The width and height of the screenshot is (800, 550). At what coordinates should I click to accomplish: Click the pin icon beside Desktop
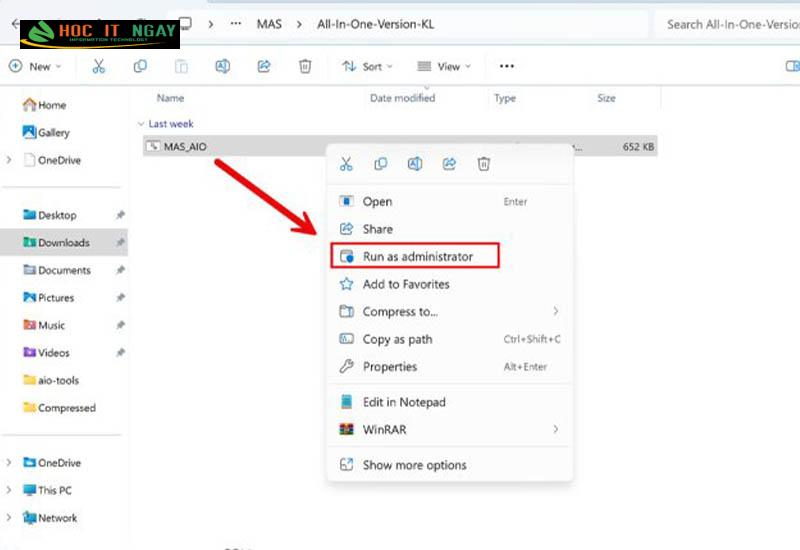tap(120, 215)
